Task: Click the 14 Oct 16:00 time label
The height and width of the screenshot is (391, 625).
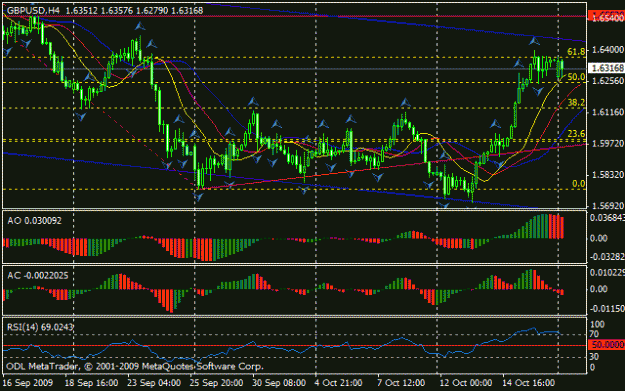Action: (528, 383)
